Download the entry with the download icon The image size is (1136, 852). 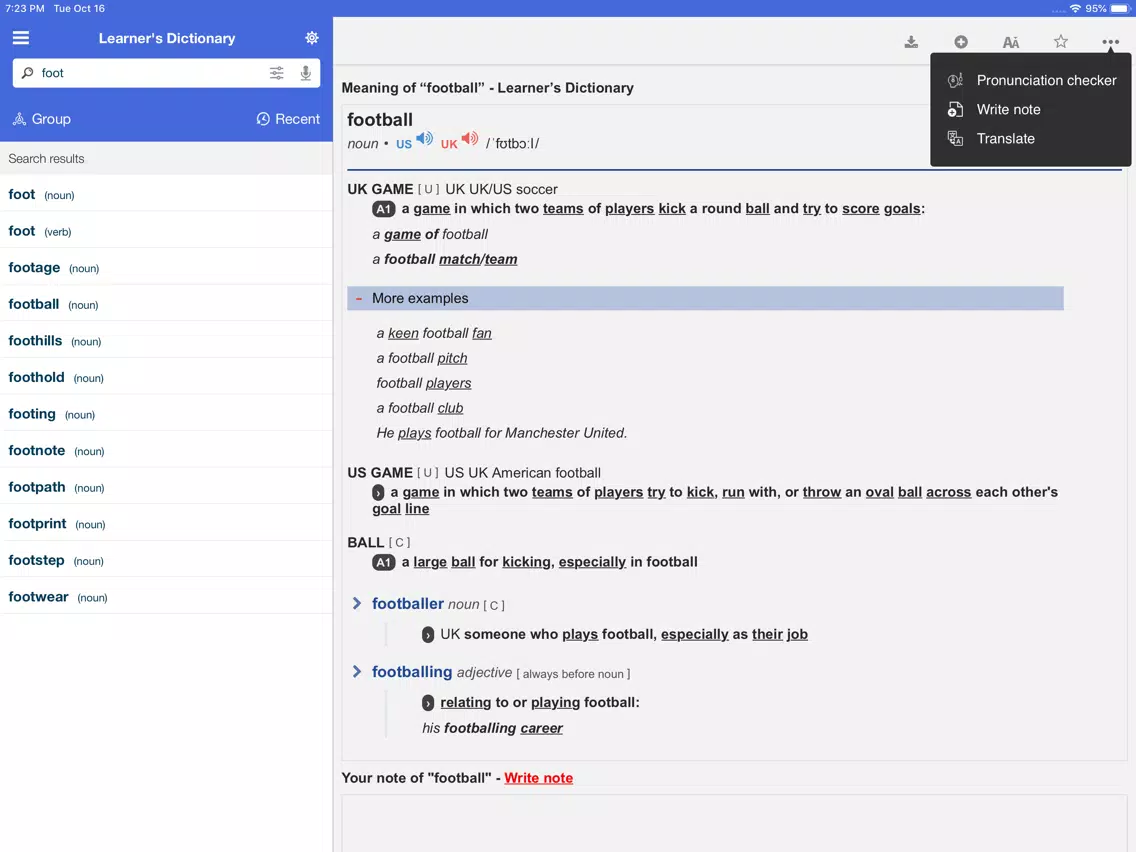(911, 42)
